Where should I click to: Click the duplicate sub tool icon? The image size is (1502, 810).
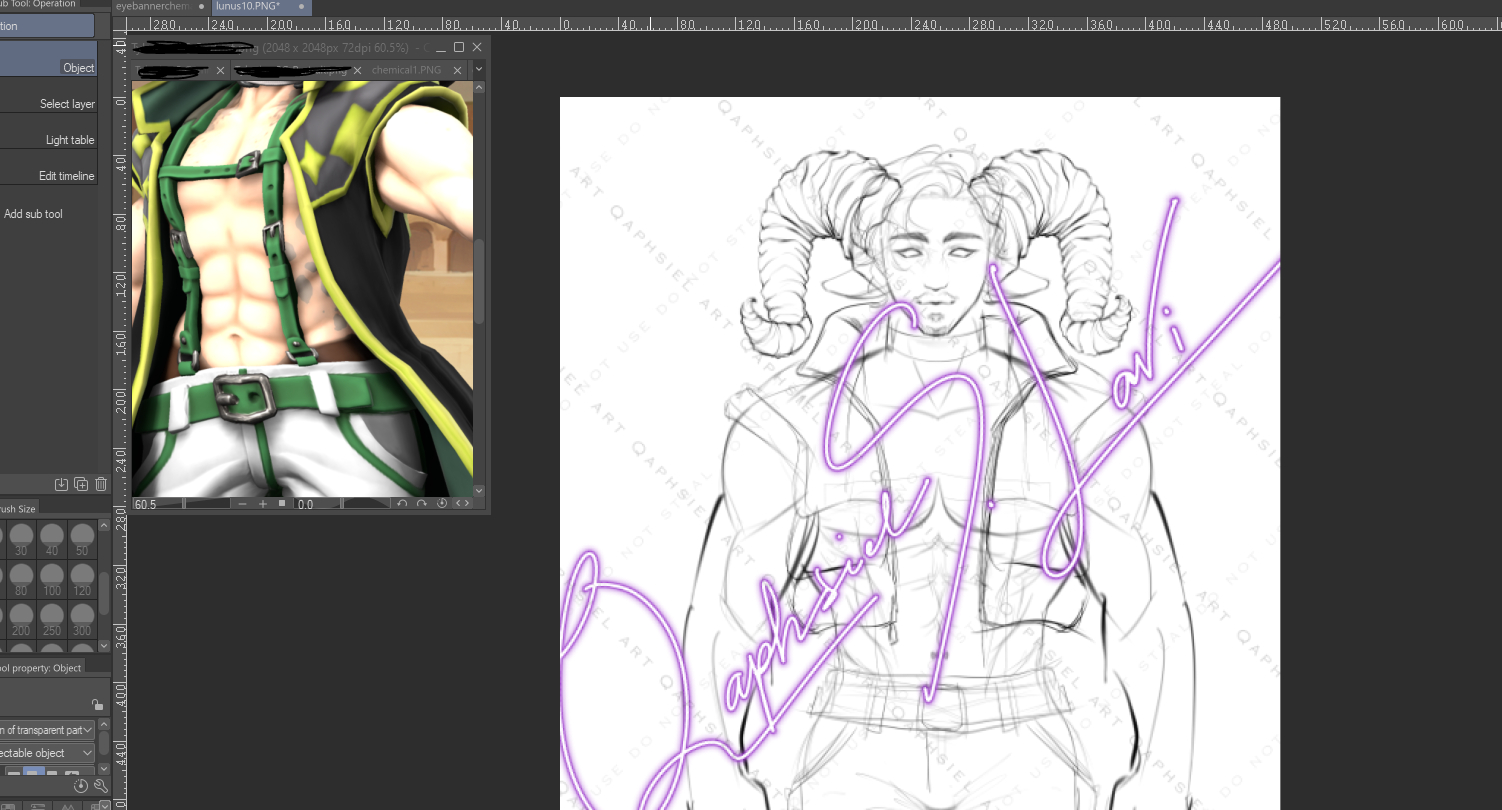coord(81,485)
